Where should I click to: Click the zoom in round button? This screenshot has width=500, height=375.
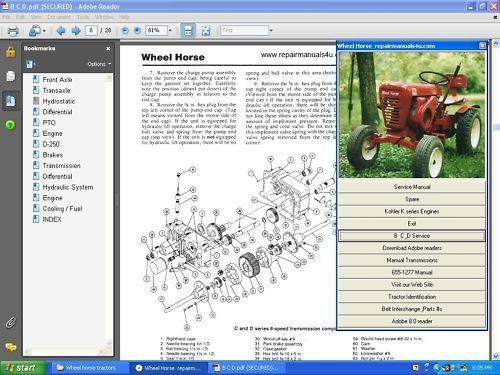pyautogui.click(x=137, y=31)
